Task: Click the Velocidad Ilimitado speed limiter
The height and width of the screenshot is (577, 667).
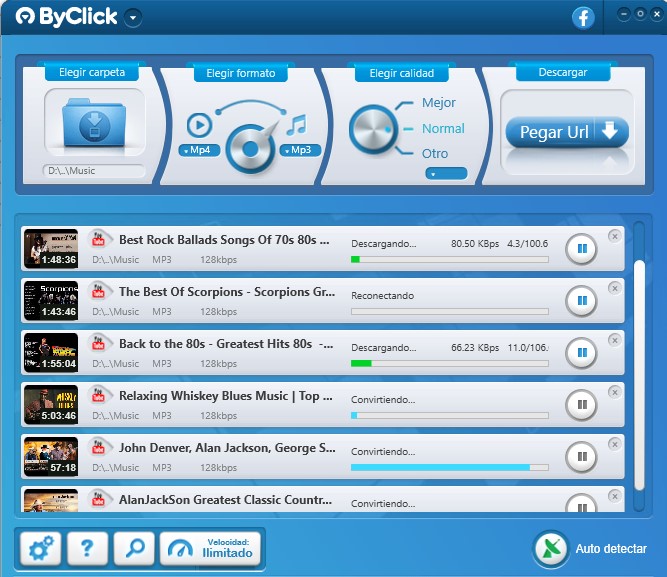Action: coord(211,548)
